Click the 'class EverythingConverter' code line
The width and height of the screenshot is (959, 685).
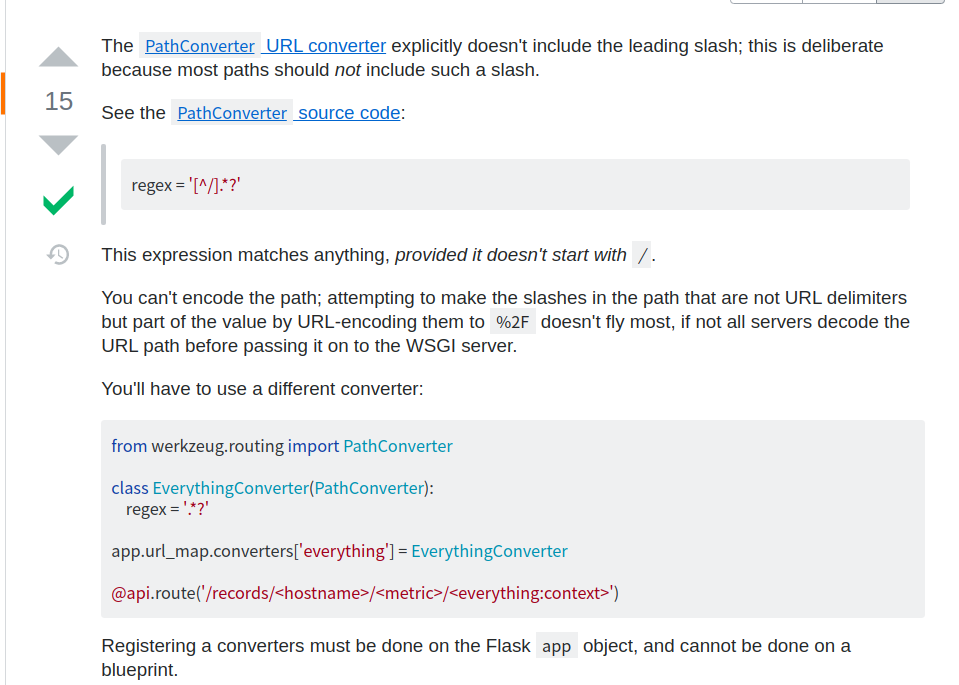272,488
